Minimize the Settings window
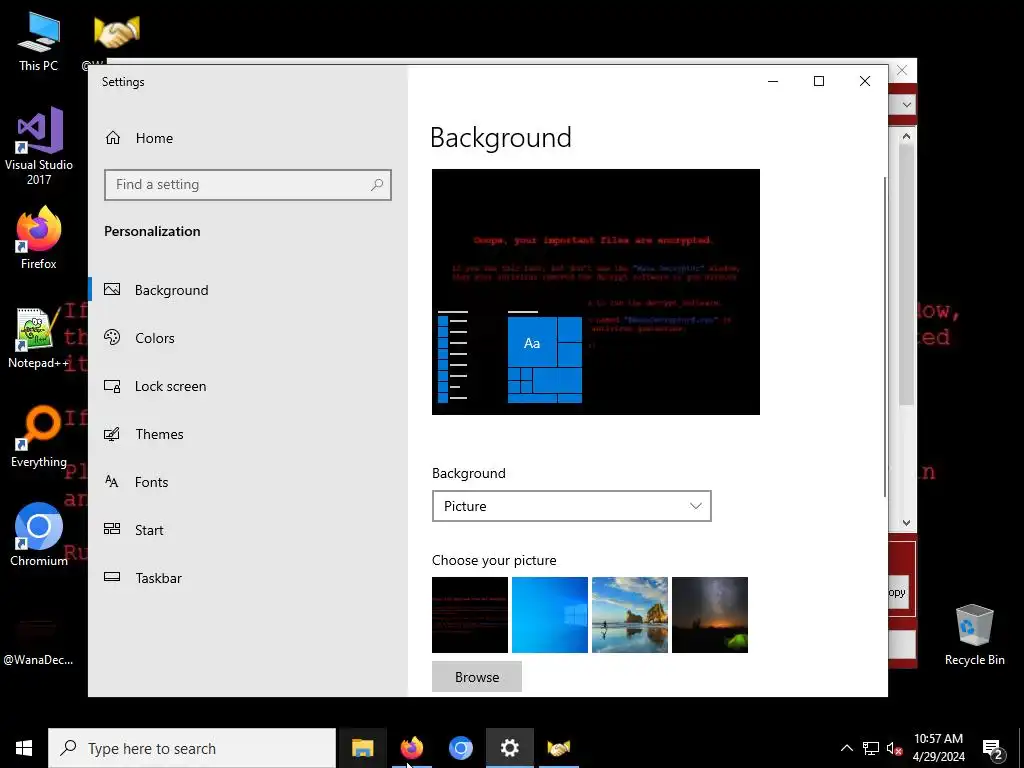The height and width of the screenshot is (768, 1024). coord(773,81)
